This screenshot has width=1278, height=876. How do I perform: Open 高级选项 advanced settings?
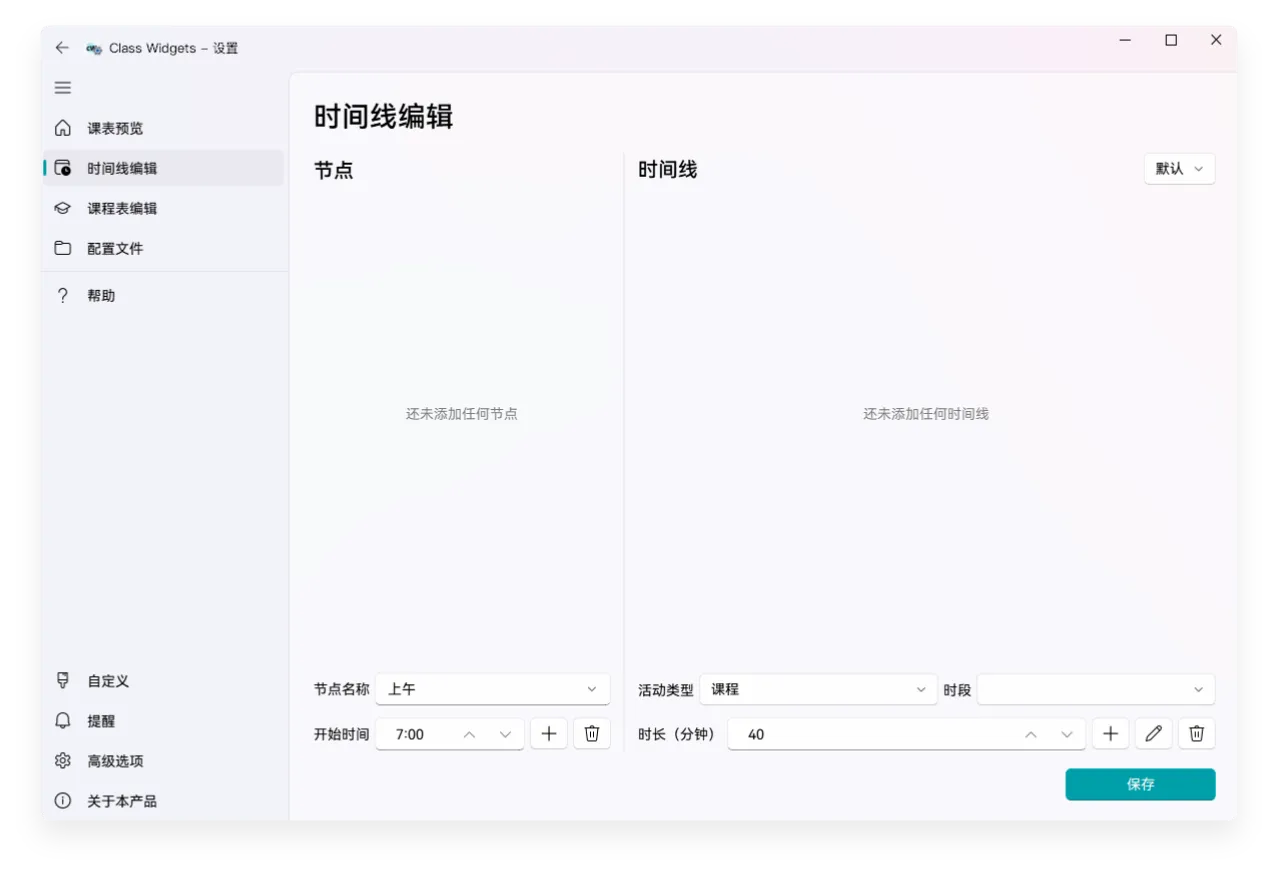115,761
